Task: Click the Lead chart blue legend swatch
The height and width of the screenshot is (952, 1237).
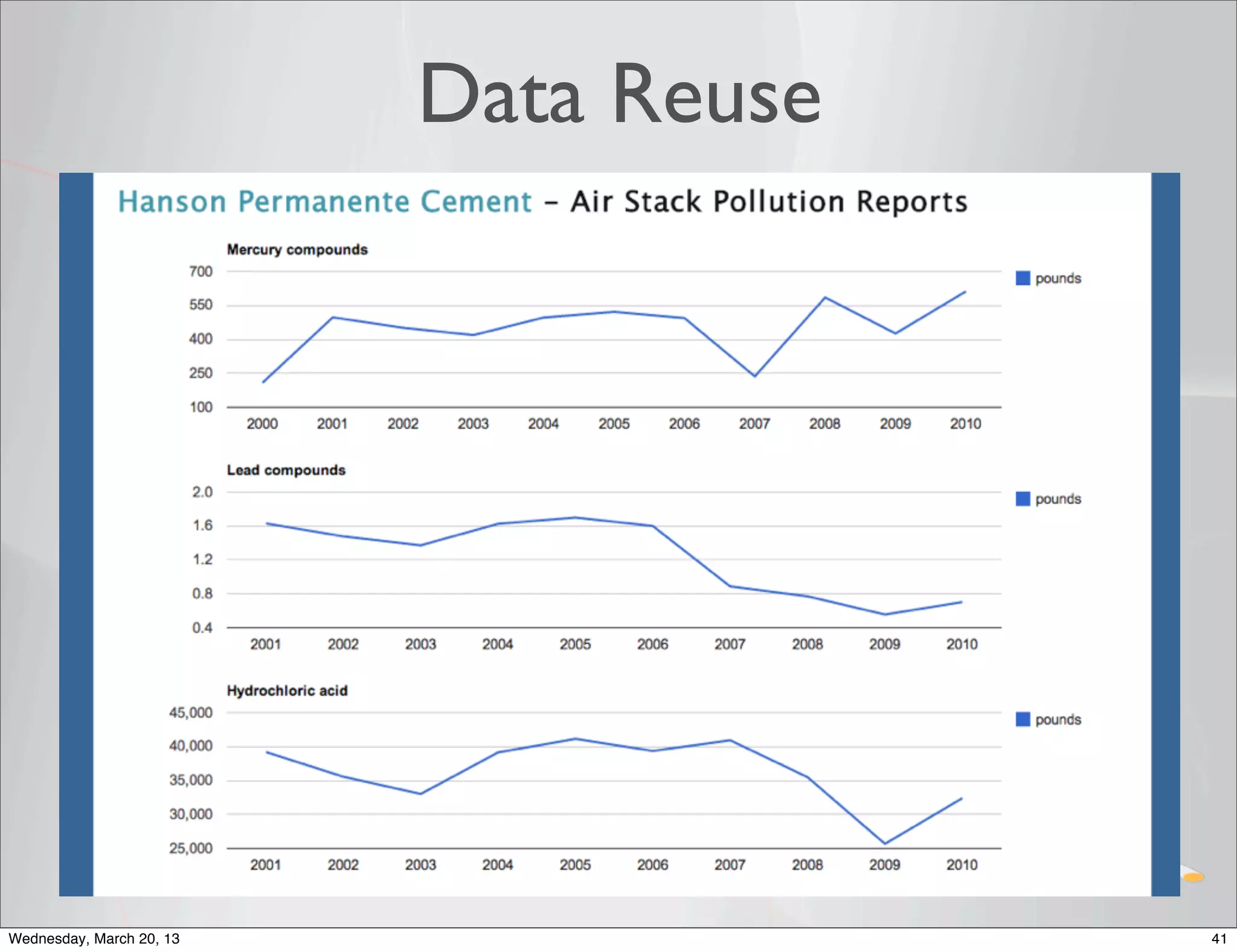Action: [x=1023, y=498]
